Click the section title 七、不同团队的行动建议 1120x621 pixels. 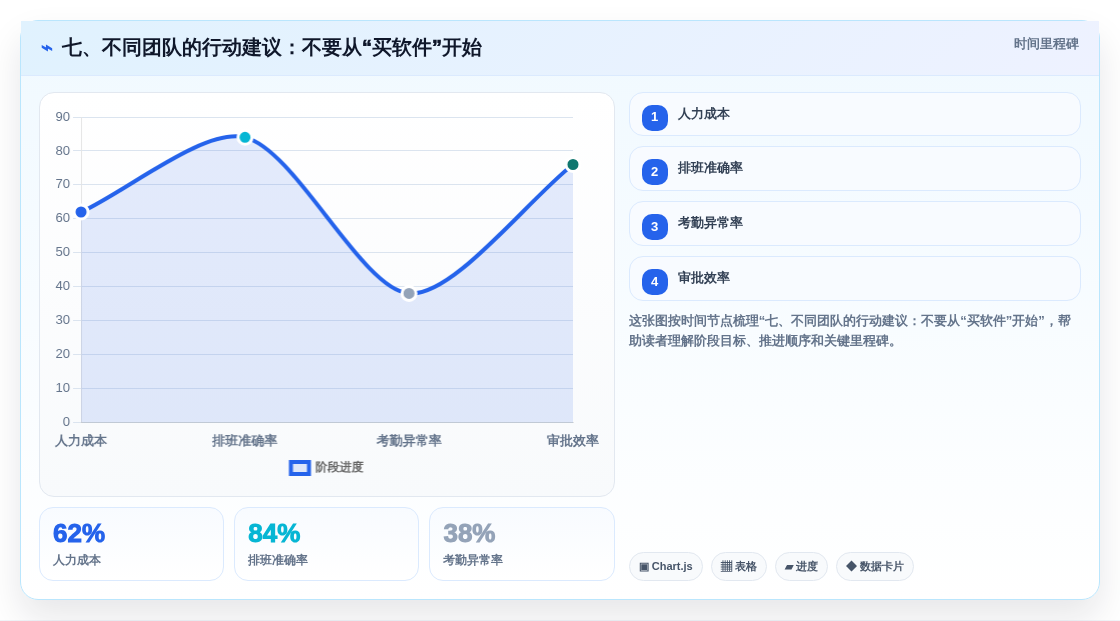pos(271,48)
